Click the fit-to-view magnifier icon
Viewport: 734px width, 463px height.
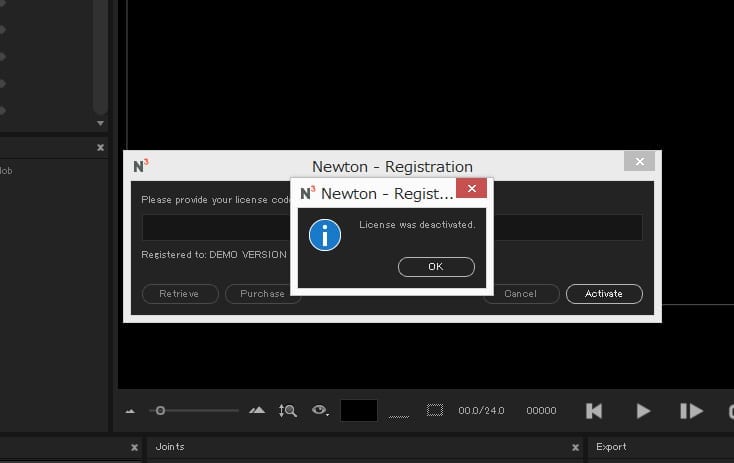point(287,411)
